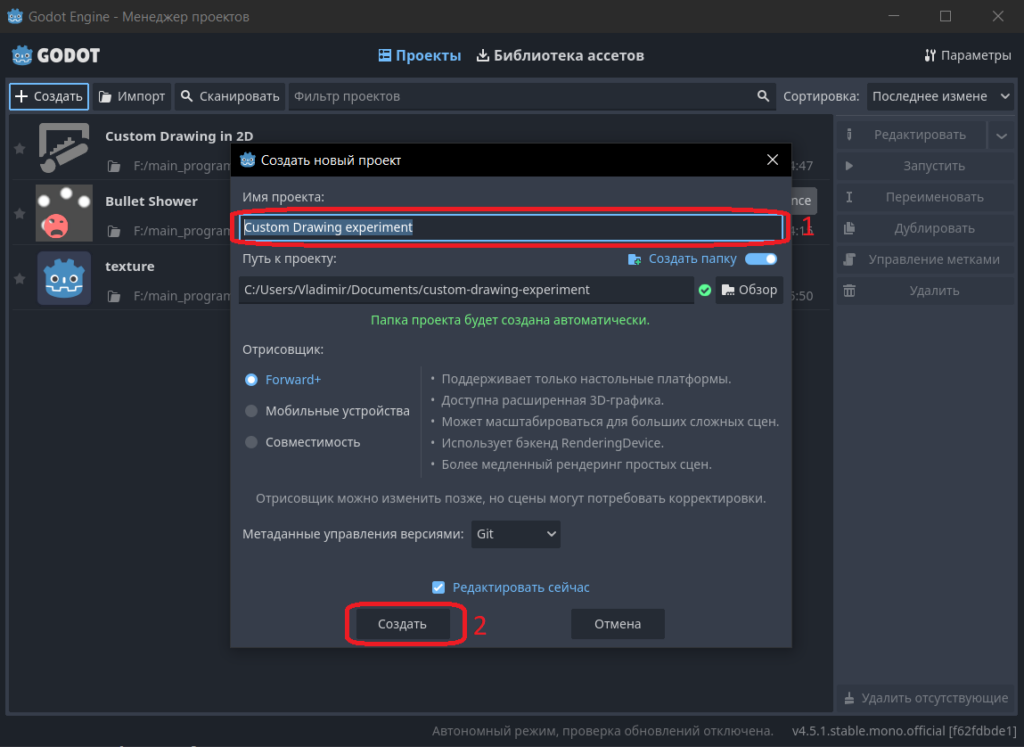Image resolution: width=1024 pixels, height=747 pixels.
Task: Select the Bullet Shower project icon
Action: [x=63, y=213]
